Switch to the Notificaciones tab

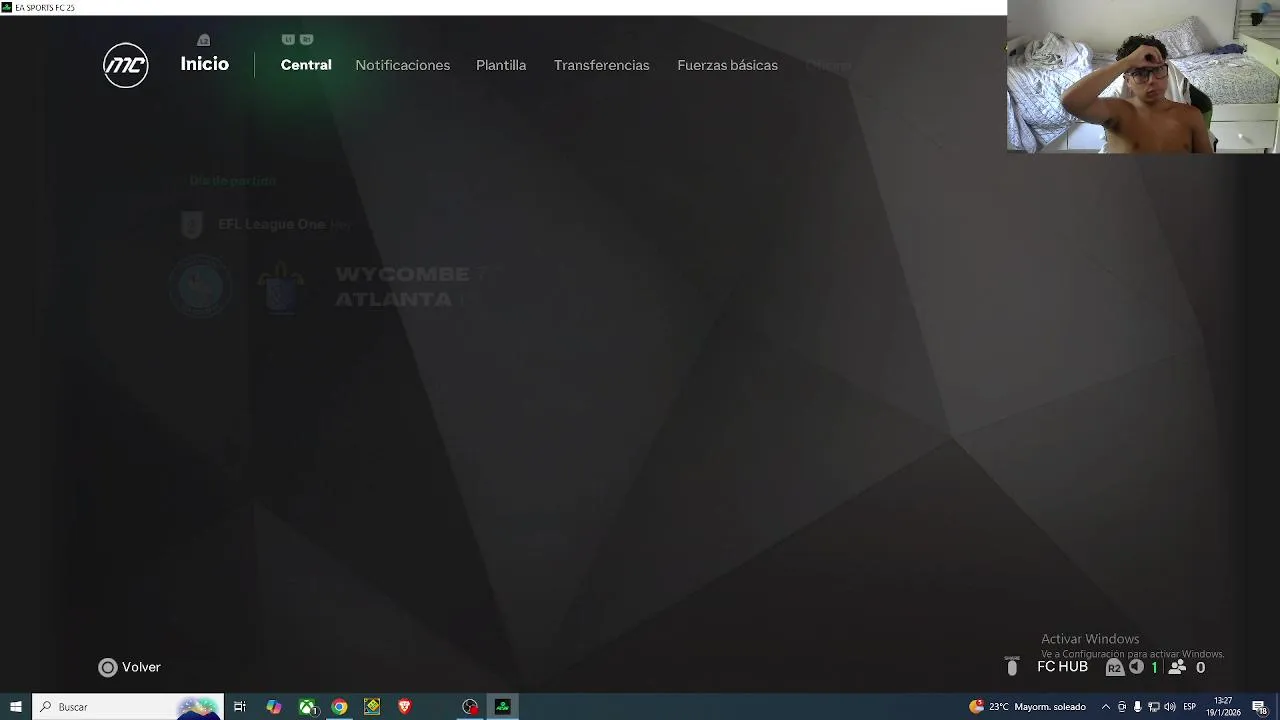[x=403, y=65]
